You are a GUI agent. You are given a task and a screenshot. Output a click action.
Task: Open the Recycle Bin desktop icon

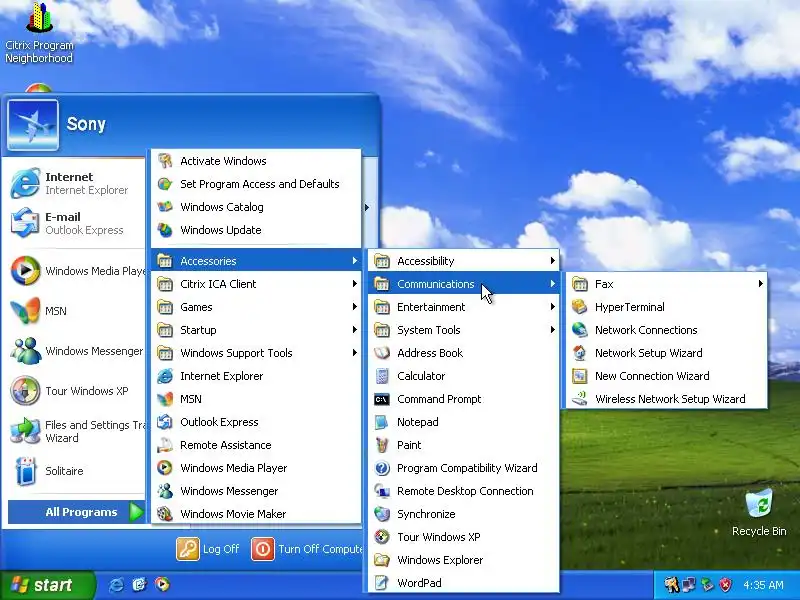point(759,513)
